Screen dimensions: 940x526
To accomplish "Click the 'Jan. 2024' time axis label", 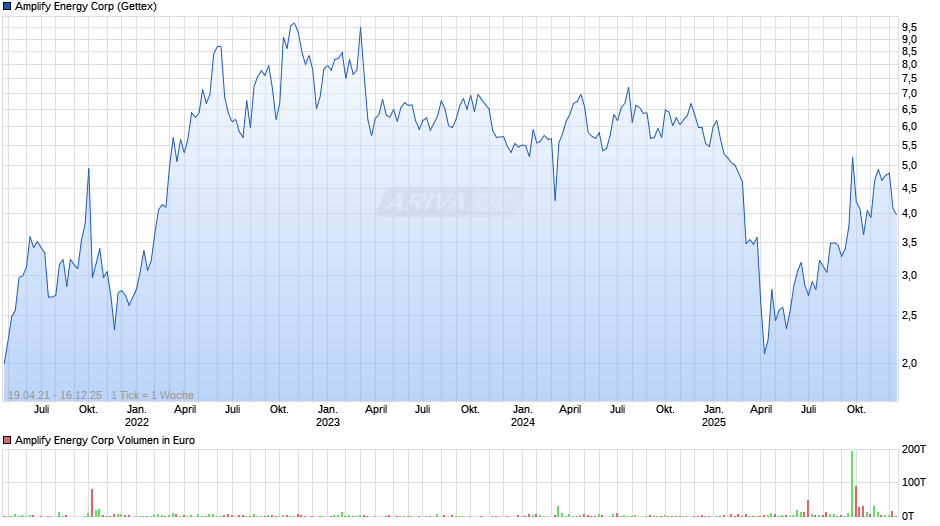I will pos(523,416).
